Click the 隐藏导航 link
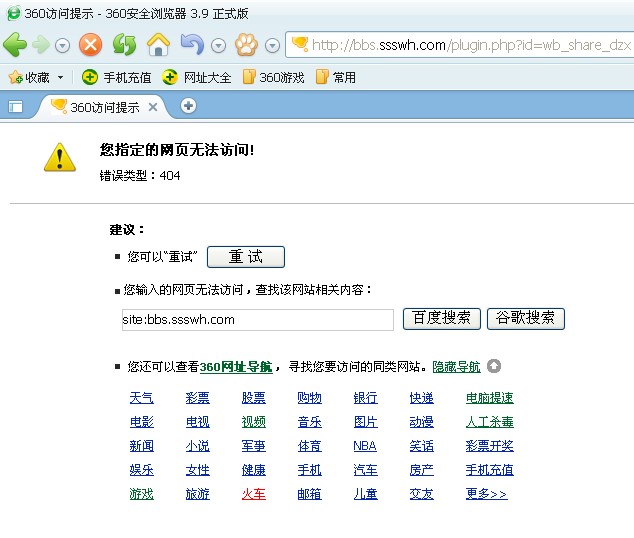The width and height of the screenshot is (634, 538). (456, 367)
